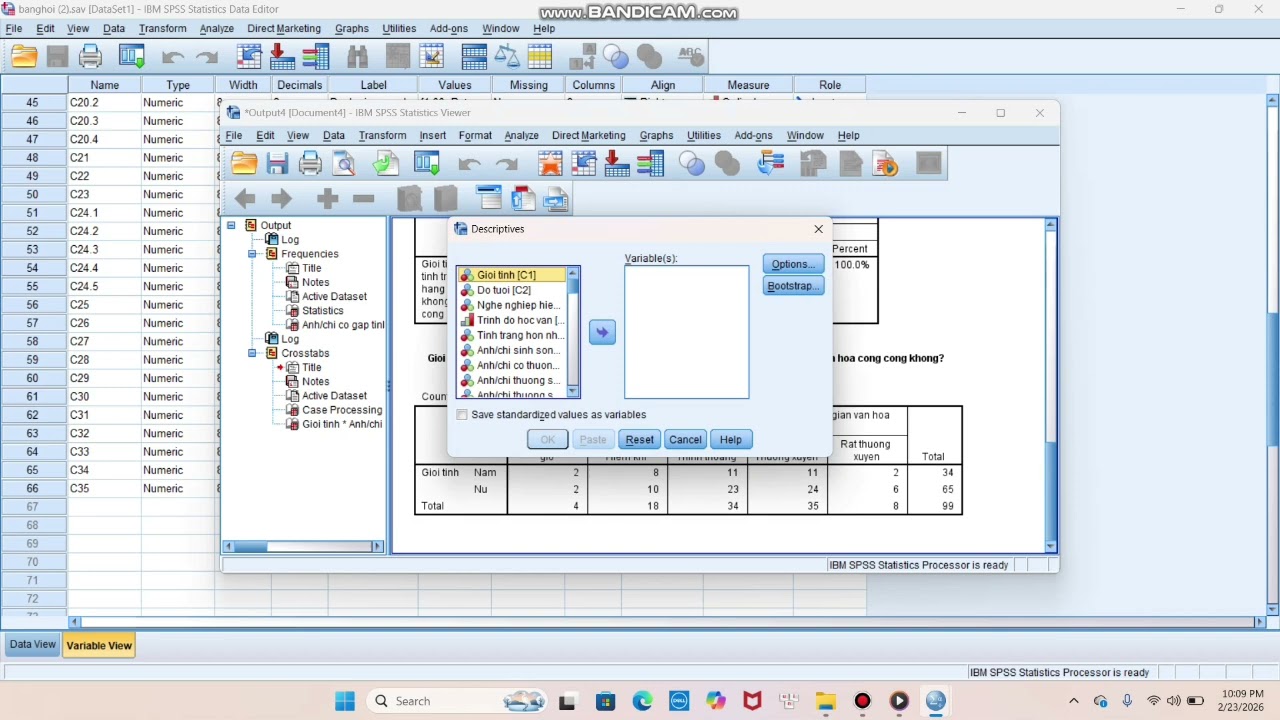Click scroll-down arrow of variable list
This screenshot has height=720, width=1280.
(x=573, y=392)
